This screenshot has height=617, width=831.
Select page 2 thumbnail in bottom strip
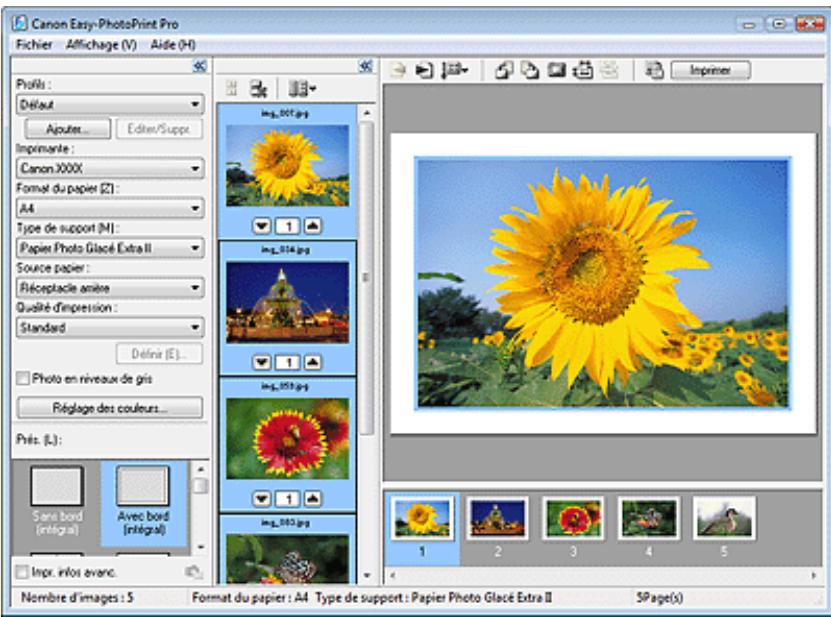pyautogui.click(x=497, y=518)
